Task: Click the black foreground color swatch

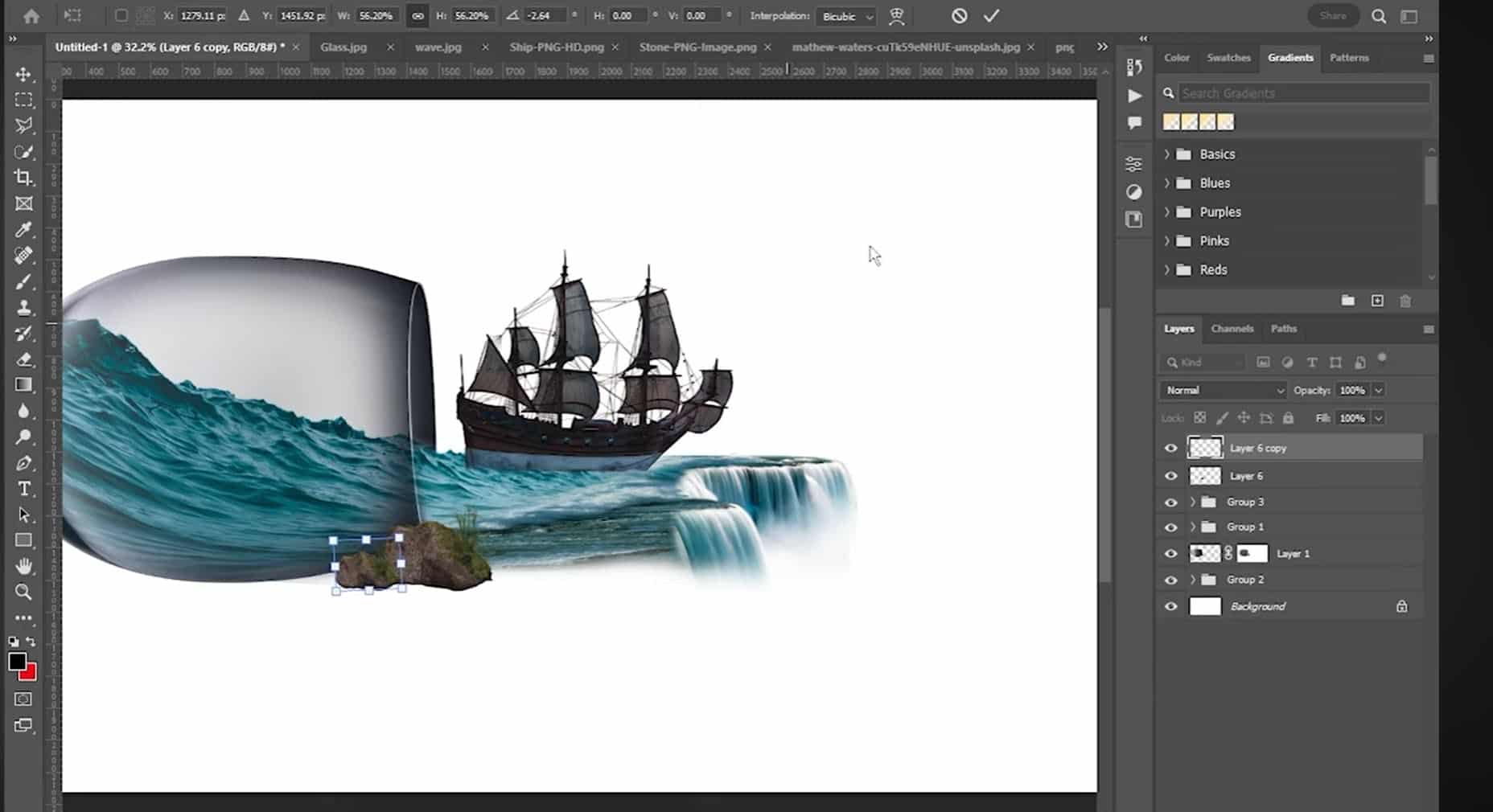Action: point(17,661)
